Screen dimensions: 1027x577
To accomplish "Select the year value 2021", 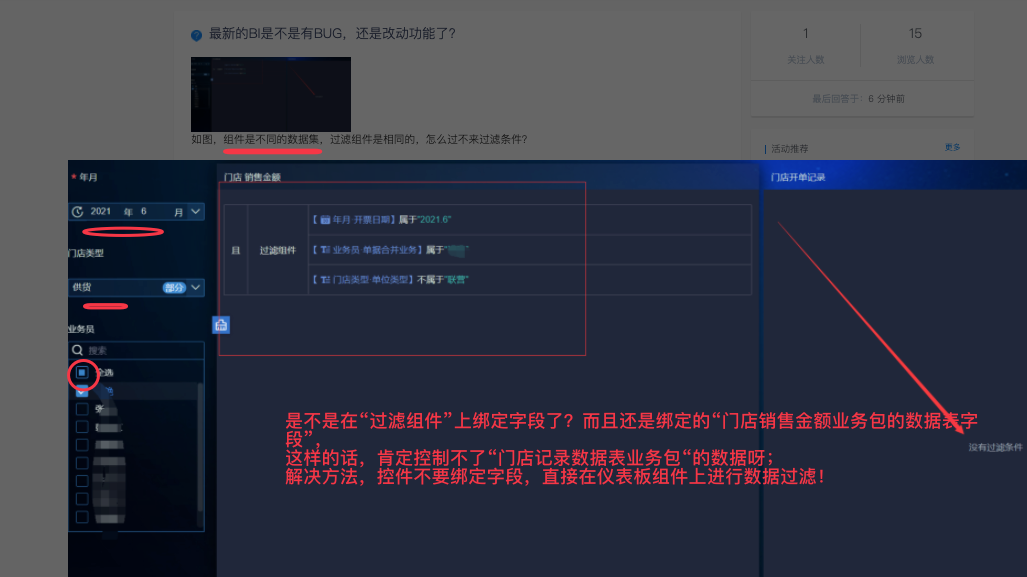I will click(x=100, y=212).
